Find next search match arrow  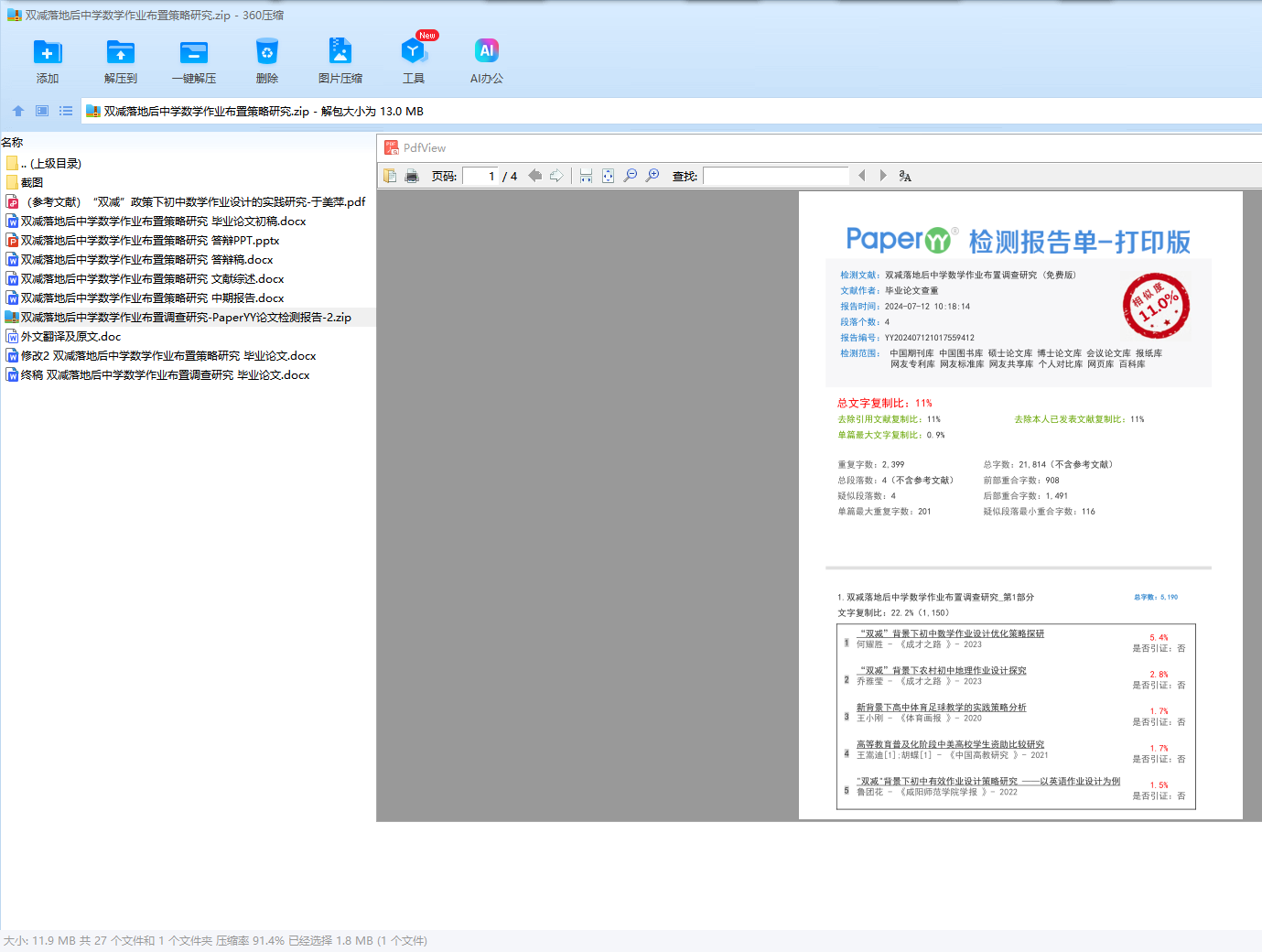click(883, 176)
